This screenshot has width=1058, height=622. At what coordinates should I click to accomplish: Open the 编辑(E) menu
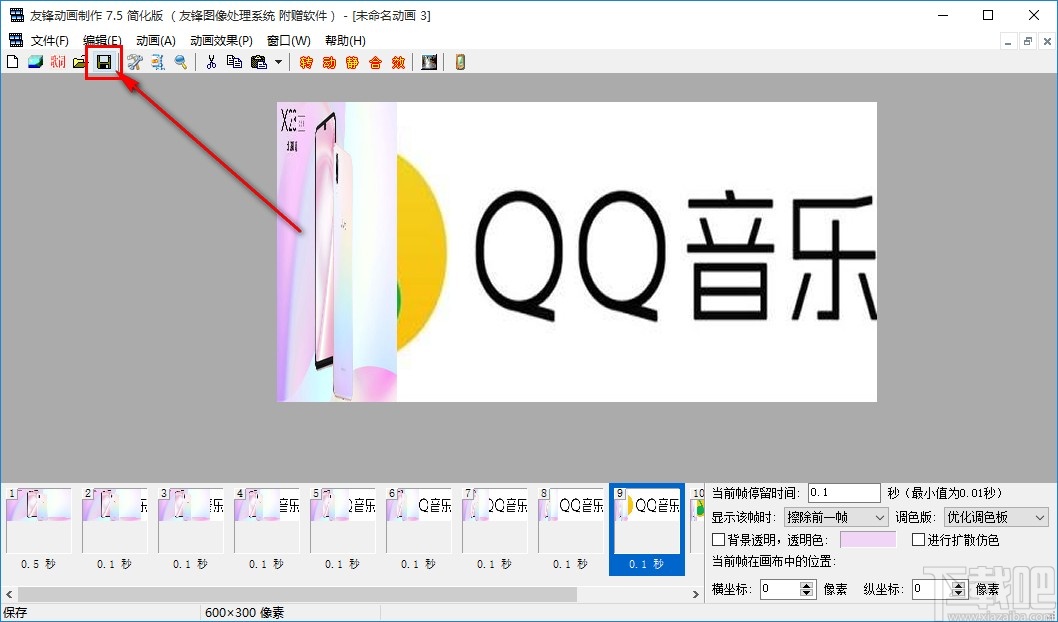coord(103,40)
